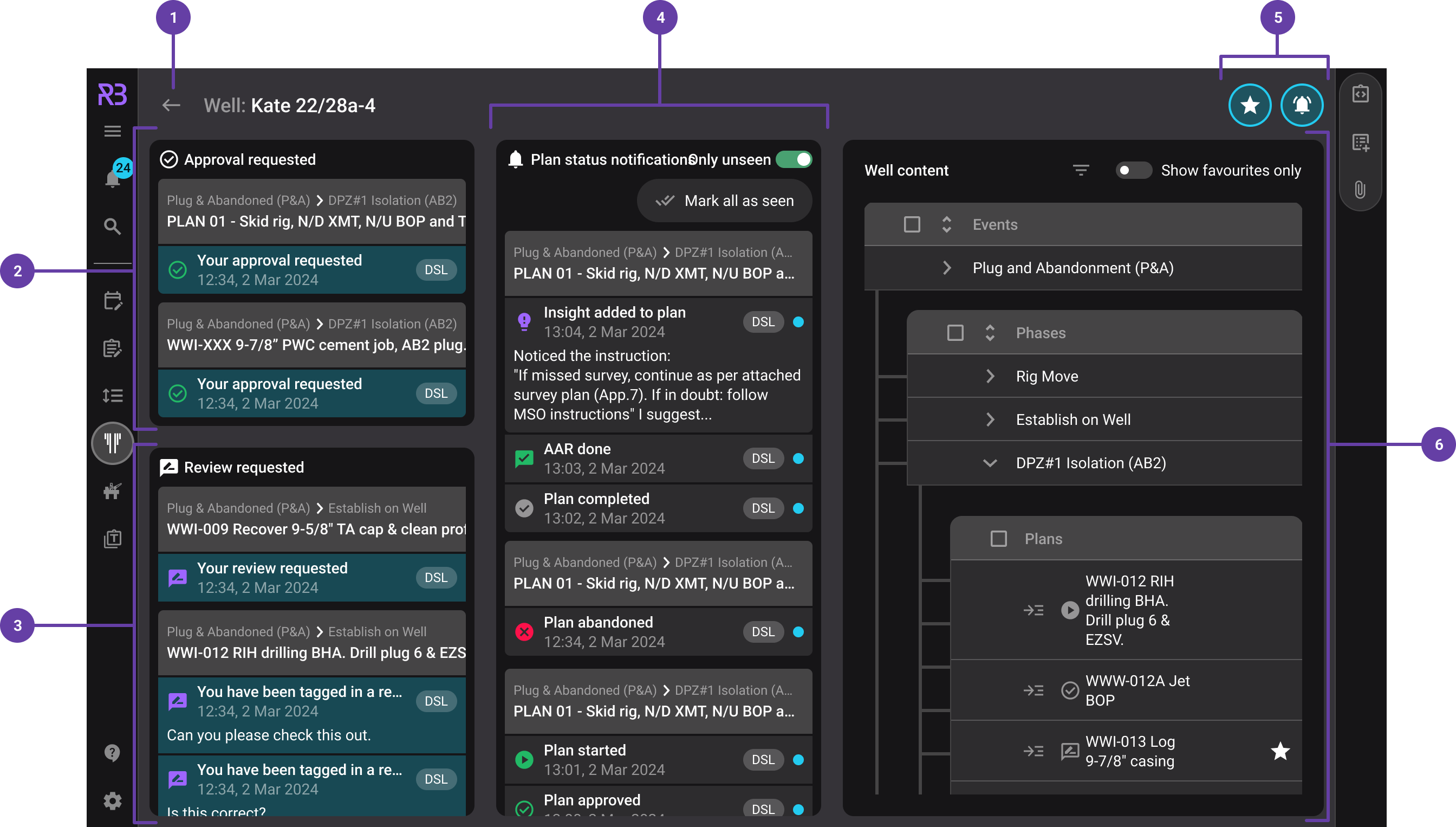Expand the Plug and Abandonment (P&A) event
This screenshot has height=827, width=1456.
[947, 268]
